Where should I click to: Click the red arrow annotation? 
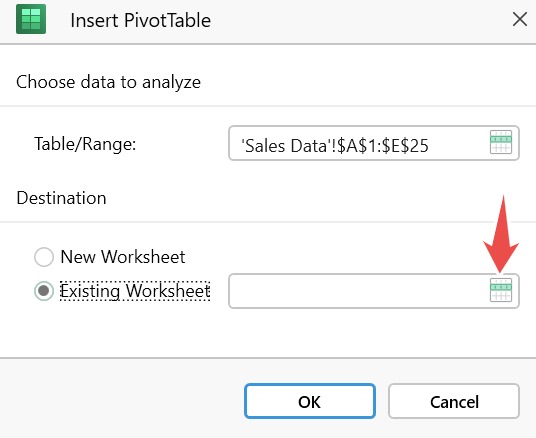tap(501, 234)
